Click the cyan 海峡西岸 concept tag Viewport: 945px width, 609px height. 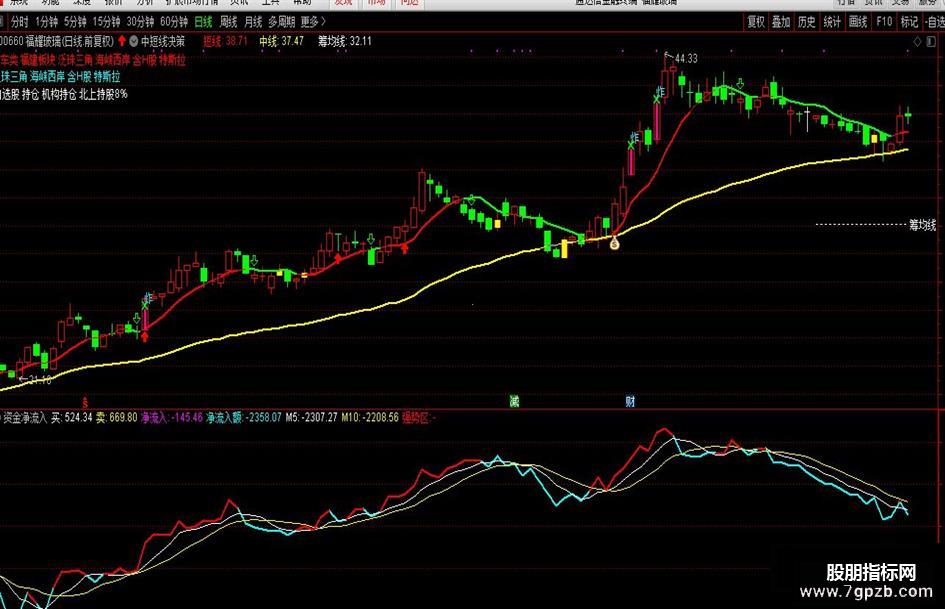(47, 77)
